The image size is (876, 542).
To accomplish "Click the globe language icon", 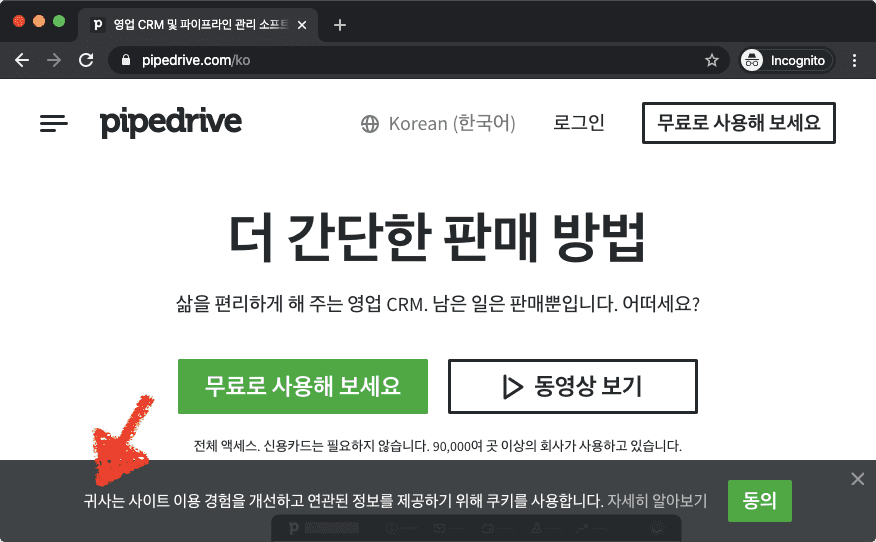I will (370, 123).
